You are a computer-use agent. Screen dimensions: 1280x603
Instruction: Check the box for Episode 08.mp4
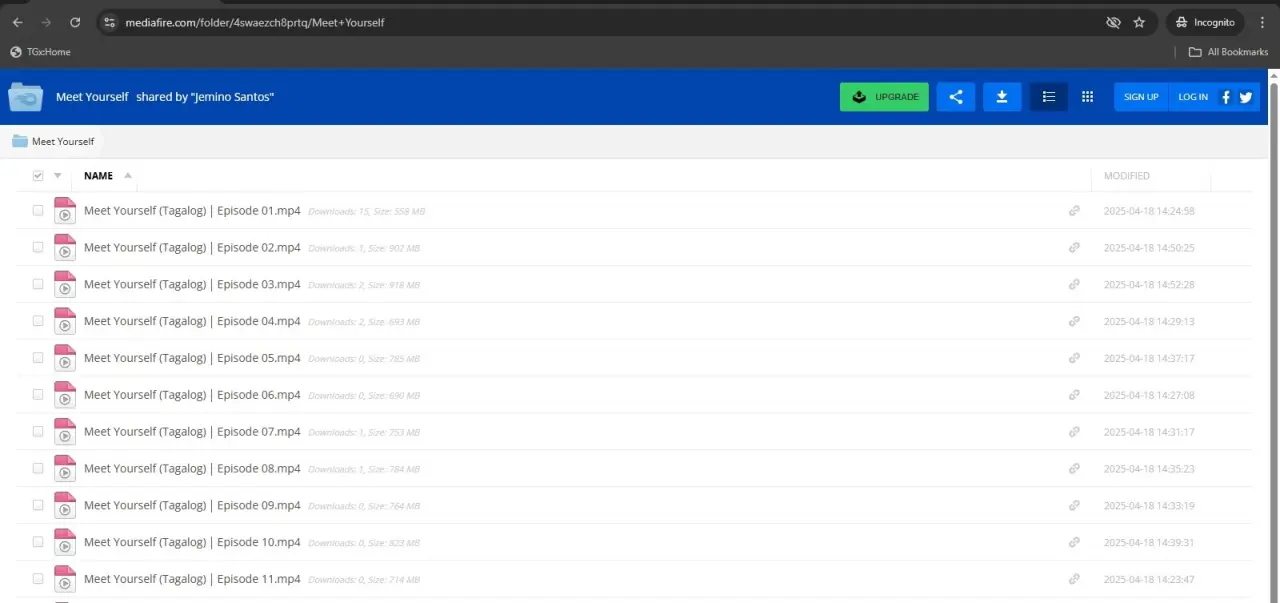click(38, 468)
